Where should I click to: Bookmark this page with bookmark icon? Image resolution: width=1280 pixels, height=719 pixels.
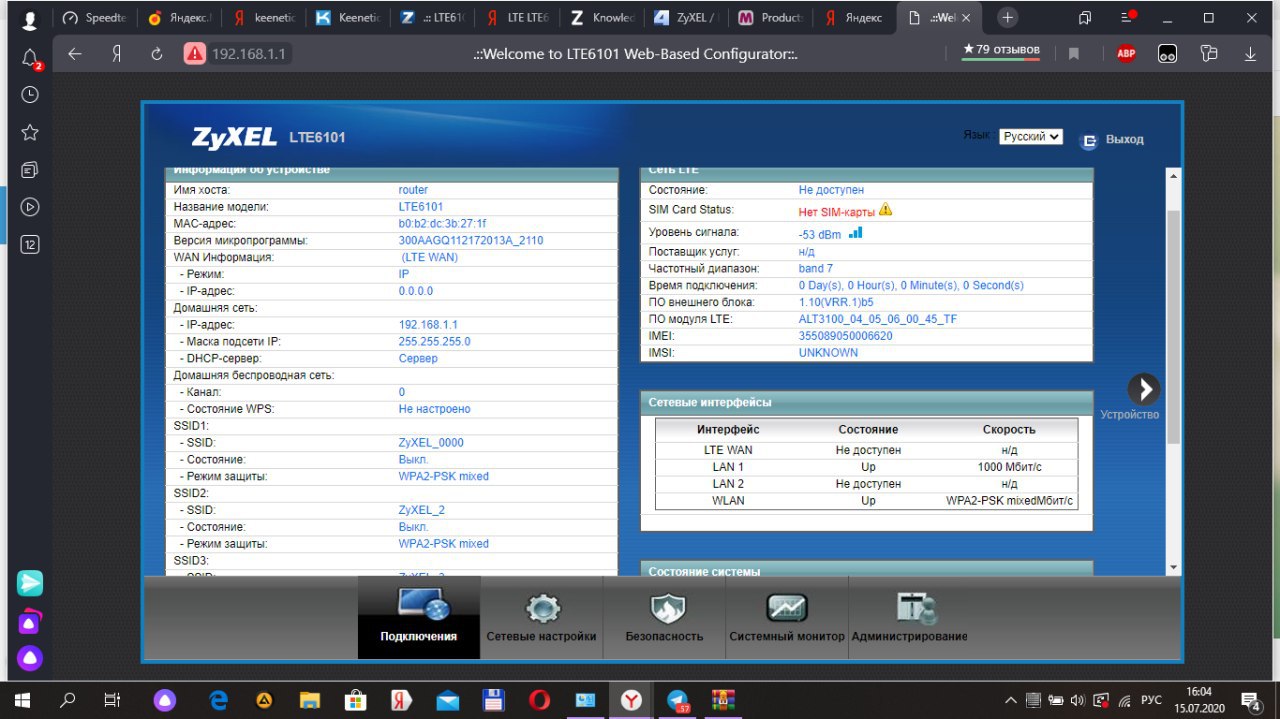1074,54
